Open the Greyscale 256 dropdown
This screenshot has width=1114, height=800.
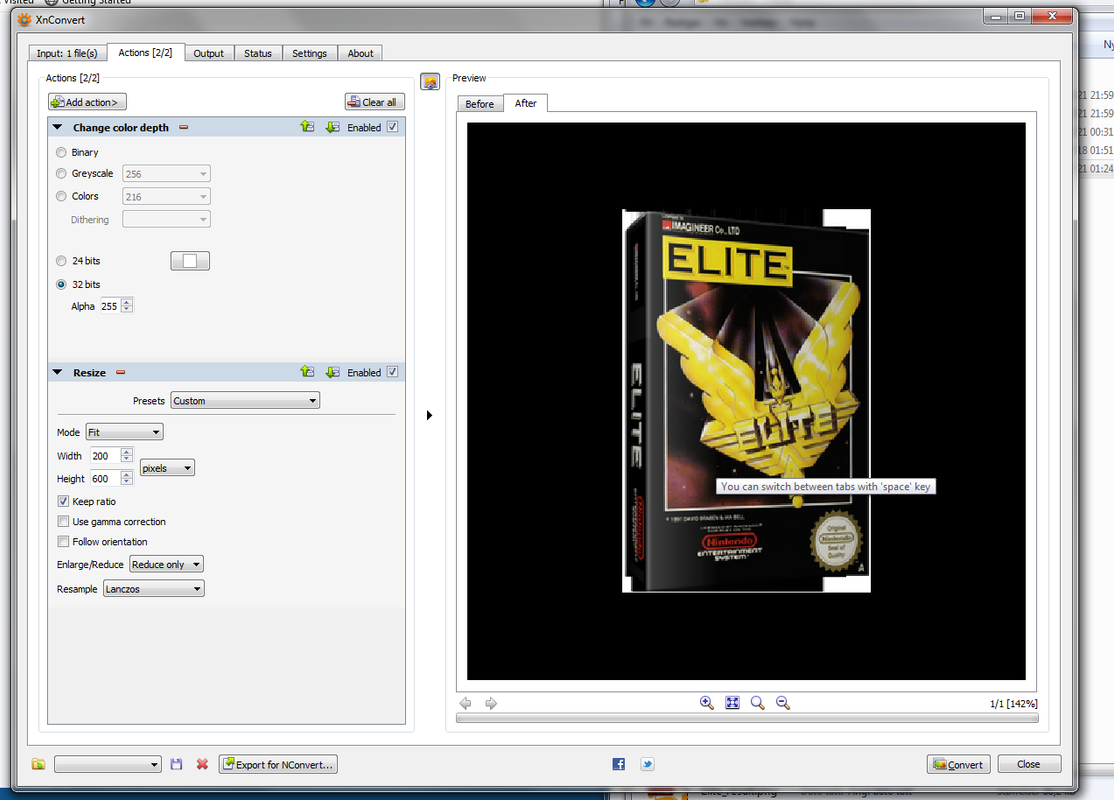point(166,173)
